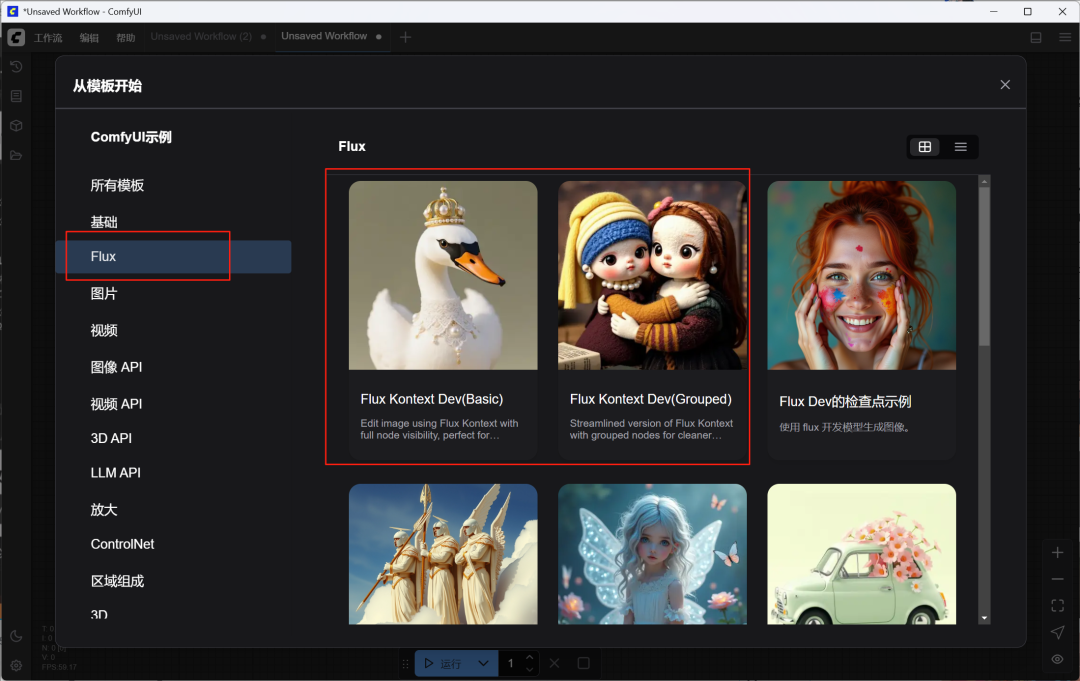Open settings with the gear icon
Screen dimensions: 1080x681
click(x=17, y=666)
